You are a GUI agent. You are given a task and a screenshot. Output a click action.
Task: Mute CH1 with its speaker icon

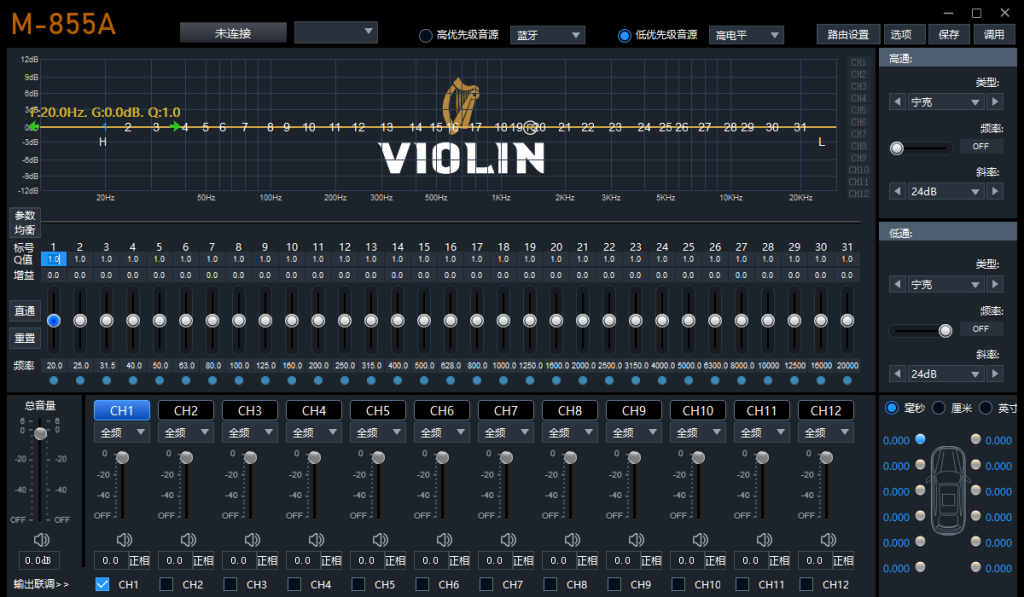click(124, 540)
